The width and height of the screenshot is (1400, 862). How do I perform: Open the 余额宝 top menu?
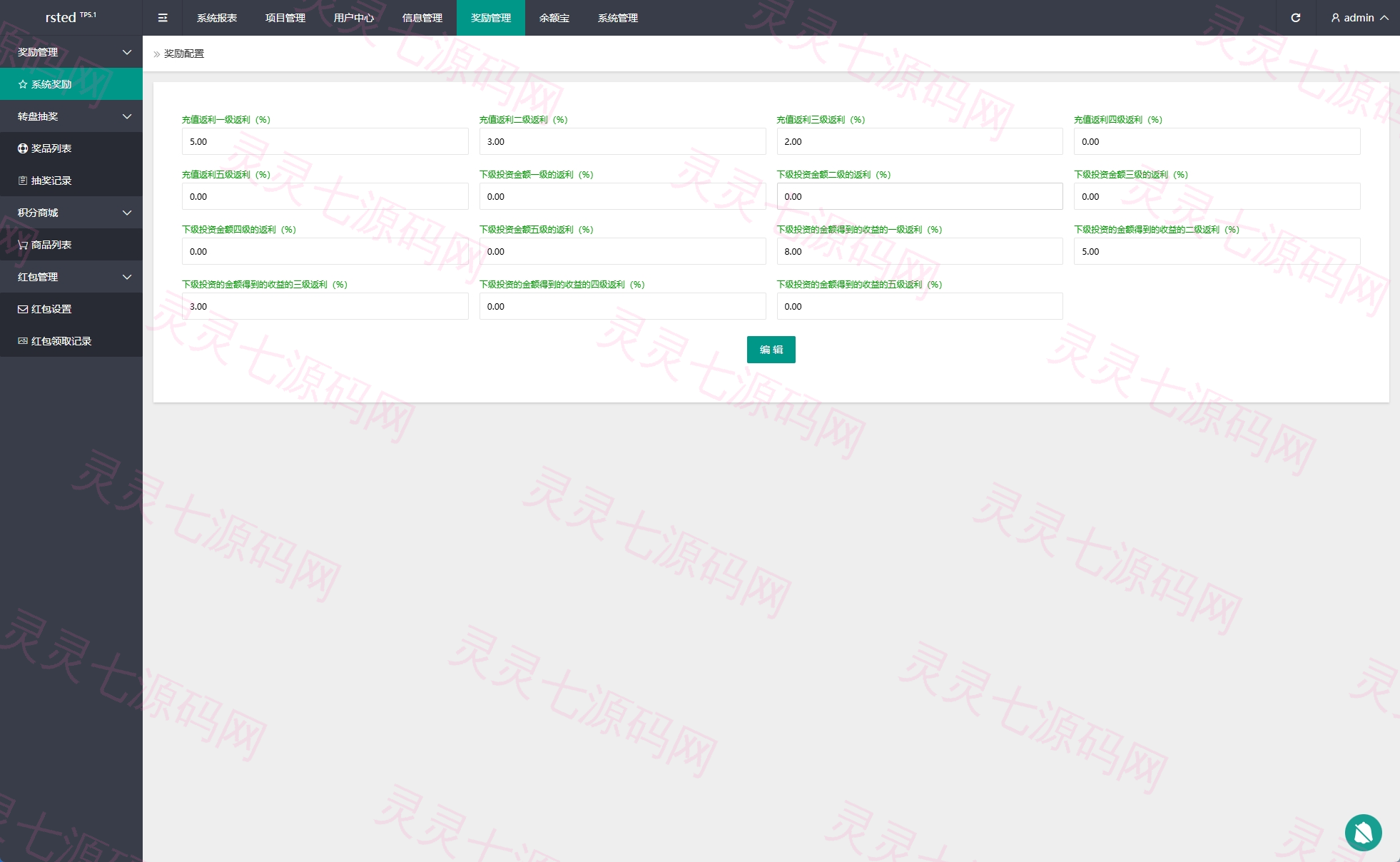[x=554, y=18]
